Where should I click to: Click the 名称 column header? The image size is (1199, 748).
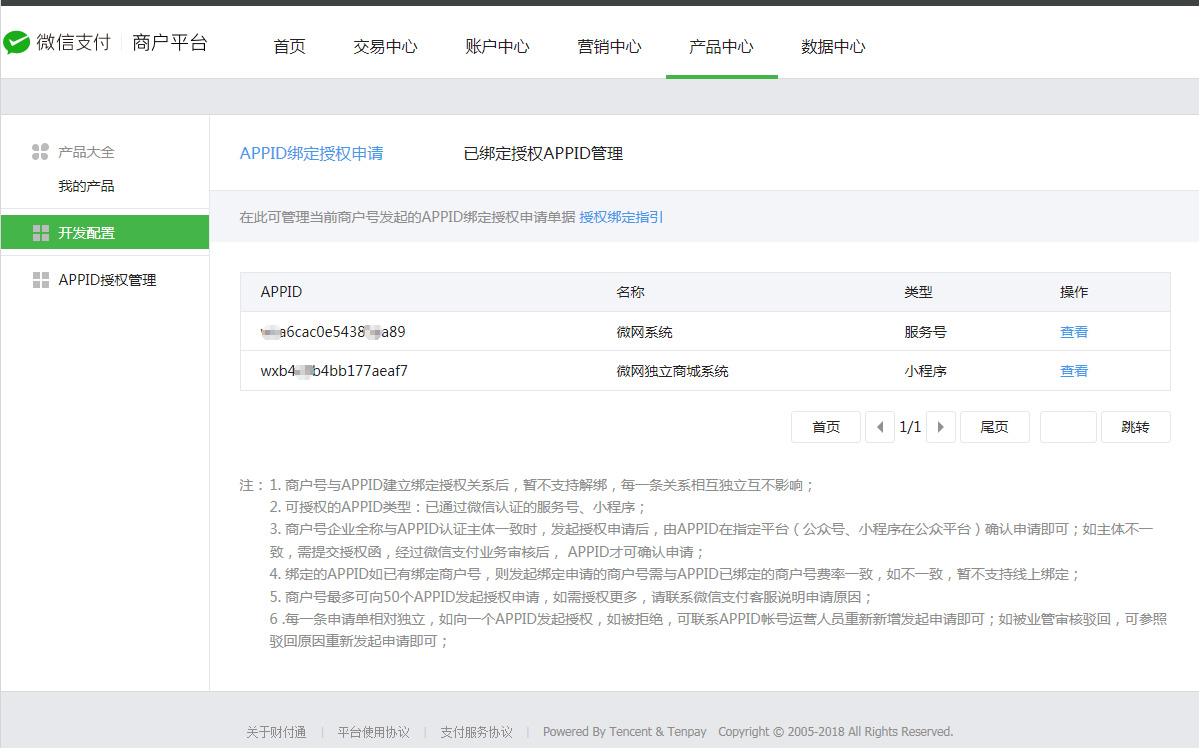click(x=631, y=292)
